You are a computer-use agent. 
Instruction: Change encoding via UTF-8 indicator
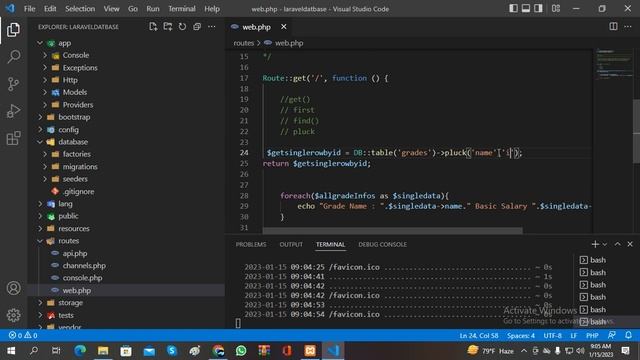[x=553, y=335]
